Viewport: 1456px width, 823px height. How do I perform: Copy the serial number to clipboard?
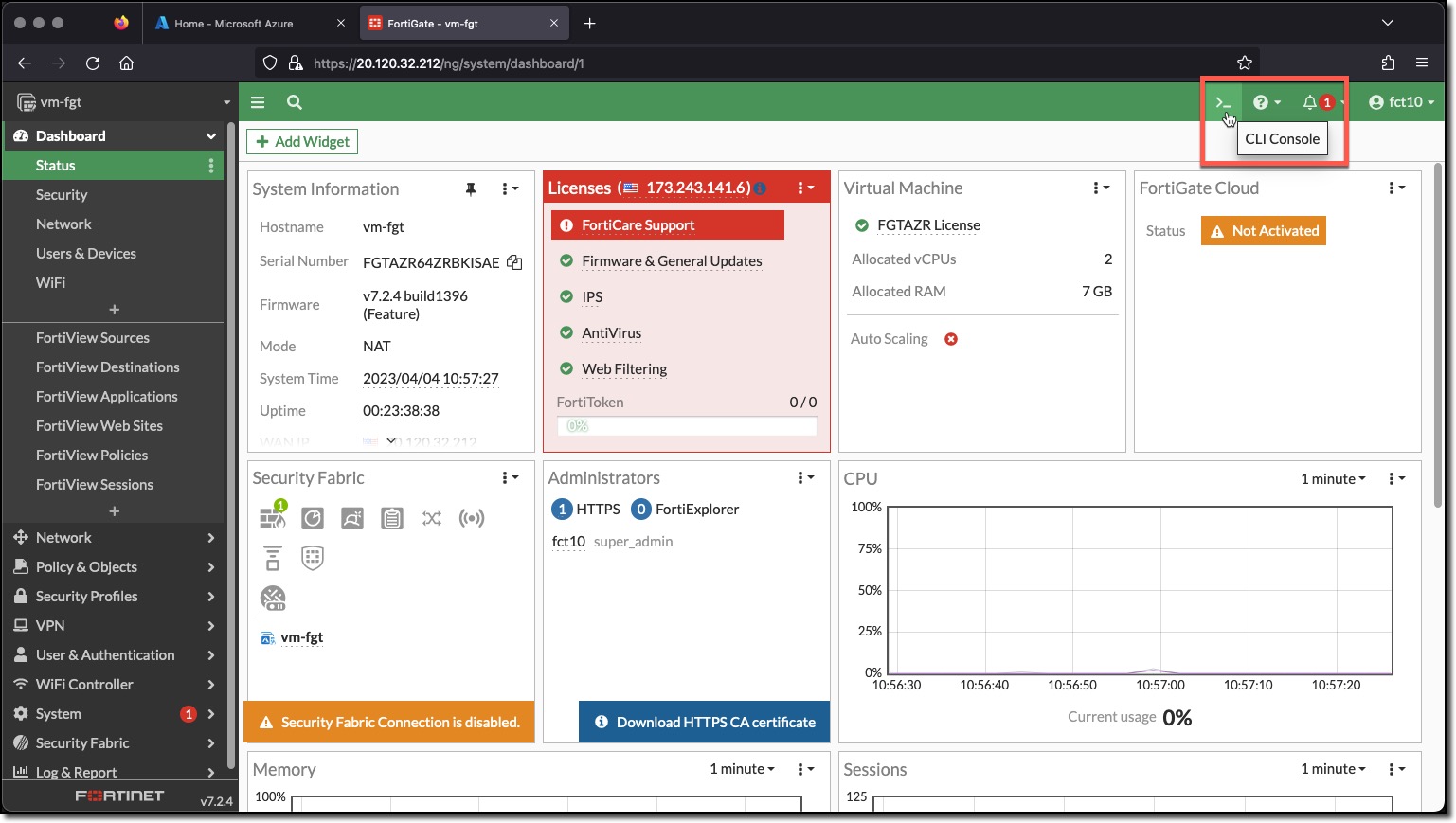514,262
